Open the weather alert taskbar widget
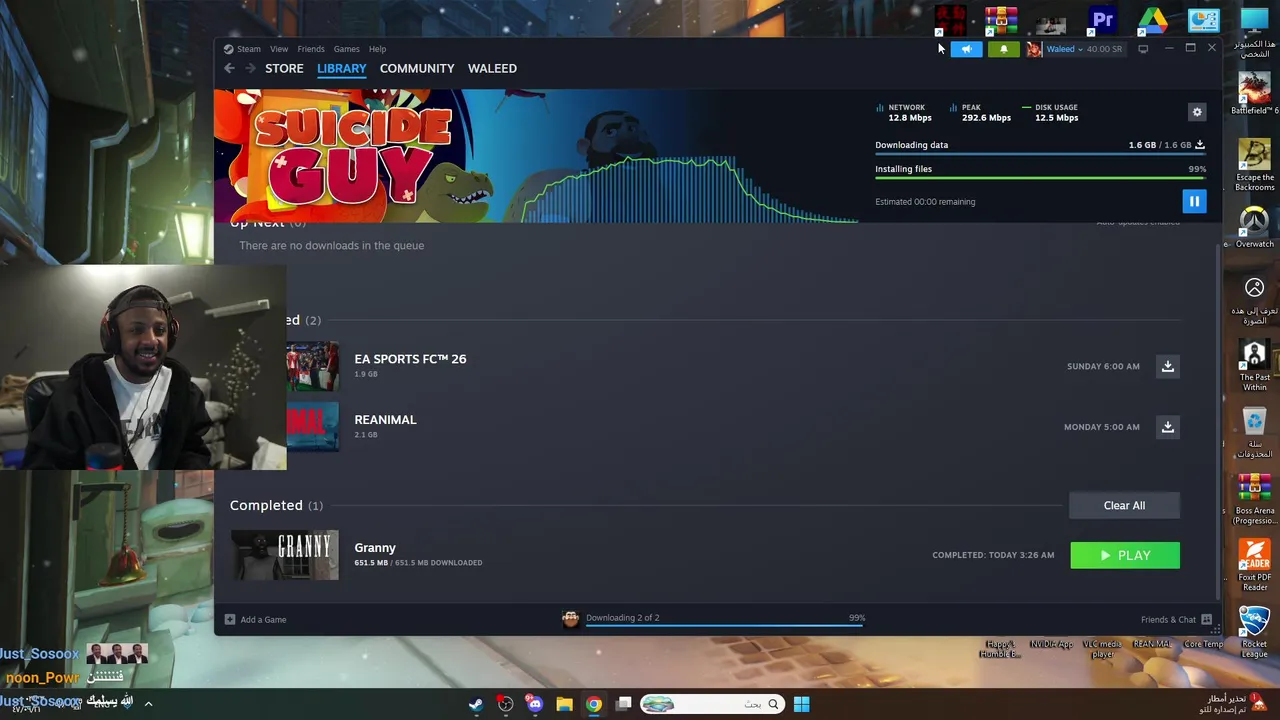Viewport: 1280px width, 720px height. (x=1232, y=703)
